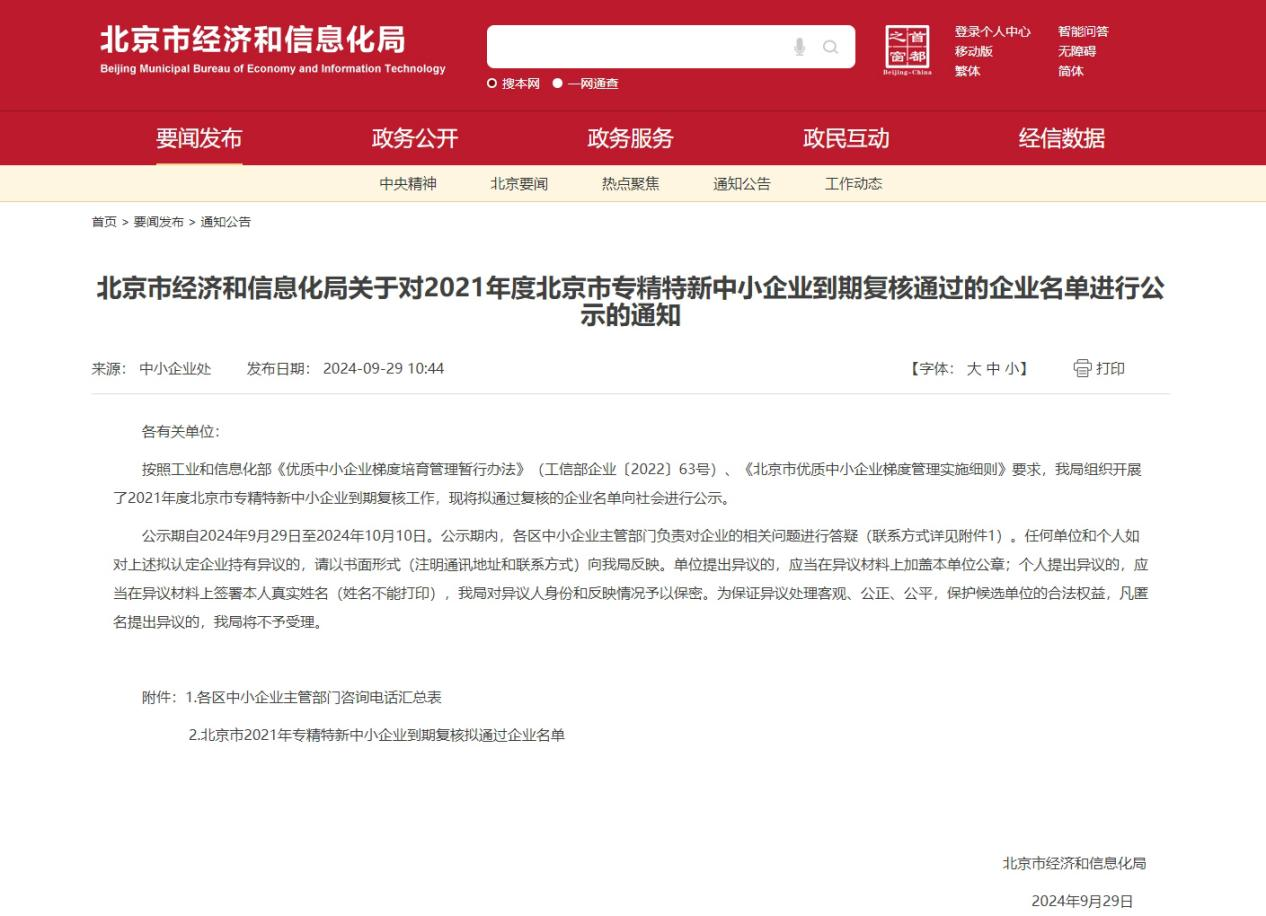Open the 政务公开 navigation menu

[x=415, y=138]
